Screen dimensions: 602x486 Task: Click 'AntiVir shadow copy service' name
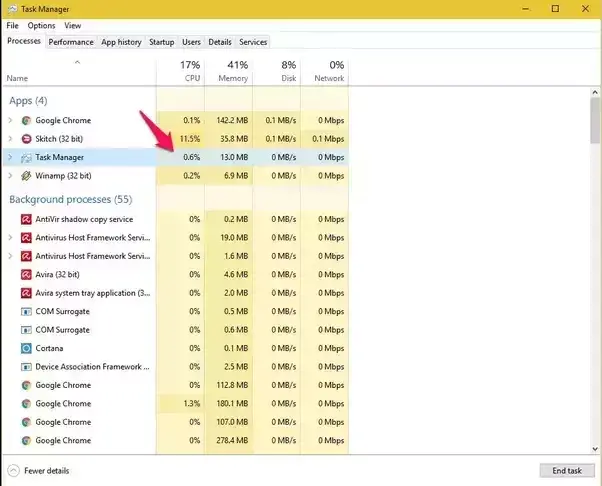tap(84, 220)
